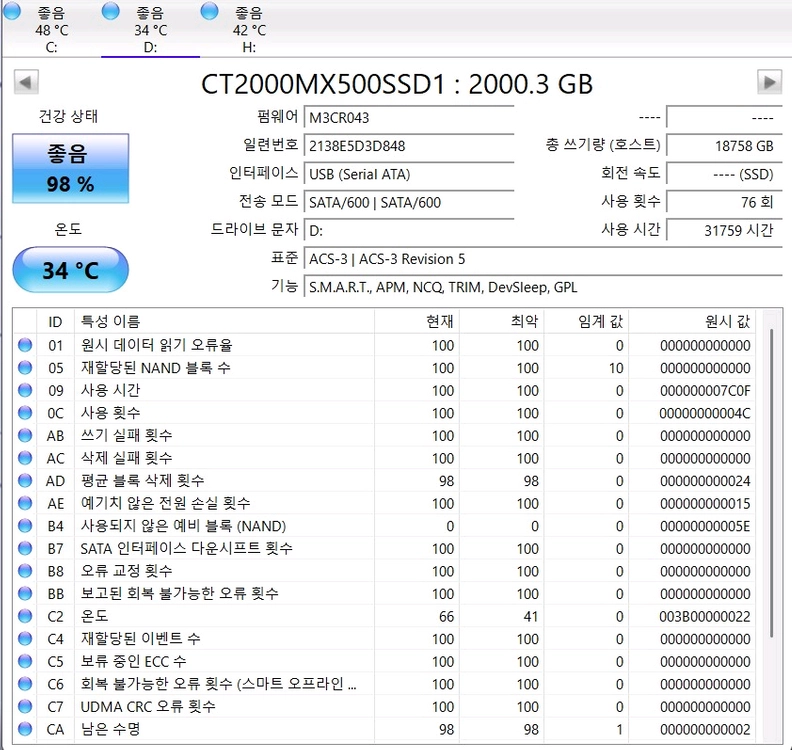The image size is (792, 750).
Task: Click the total host writes value 18758 GB
Action: 724,146
